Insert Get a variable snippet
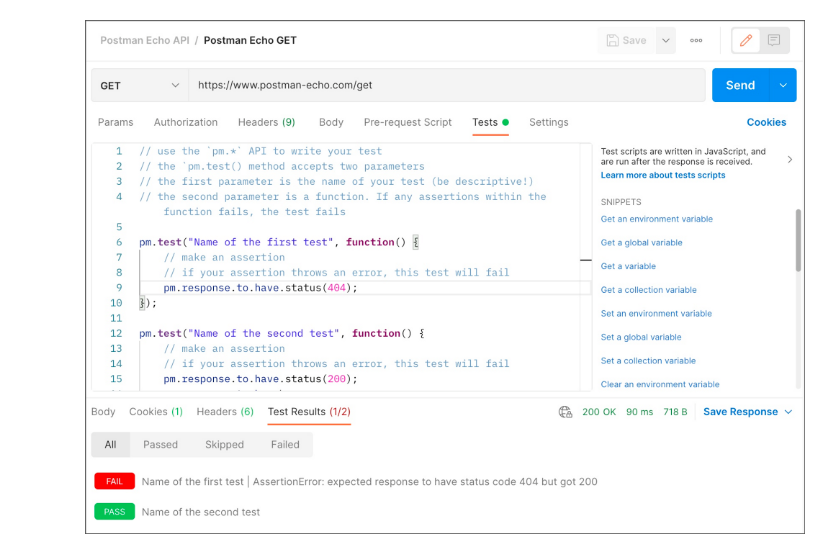The image size is (817, 548). pyautogui.click(x=628, y=266)
